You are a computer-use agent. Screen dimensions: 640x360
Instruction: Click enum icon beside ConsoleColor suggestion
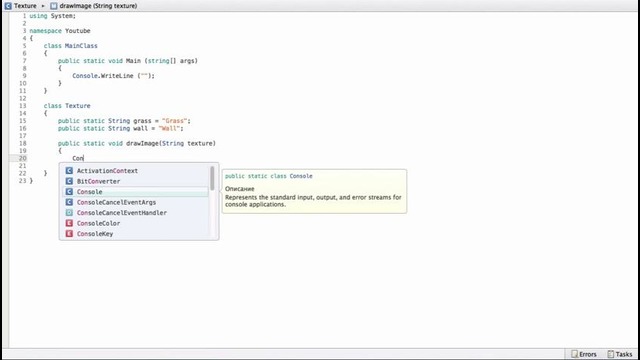coord(69,223)
